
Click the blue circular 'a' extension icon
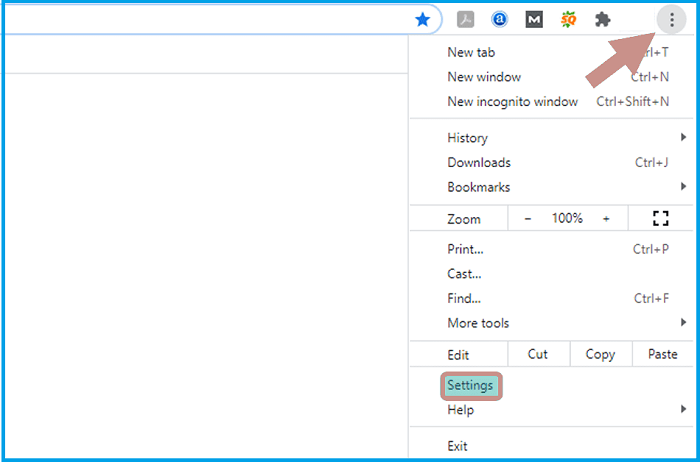(x=500, y=20)
